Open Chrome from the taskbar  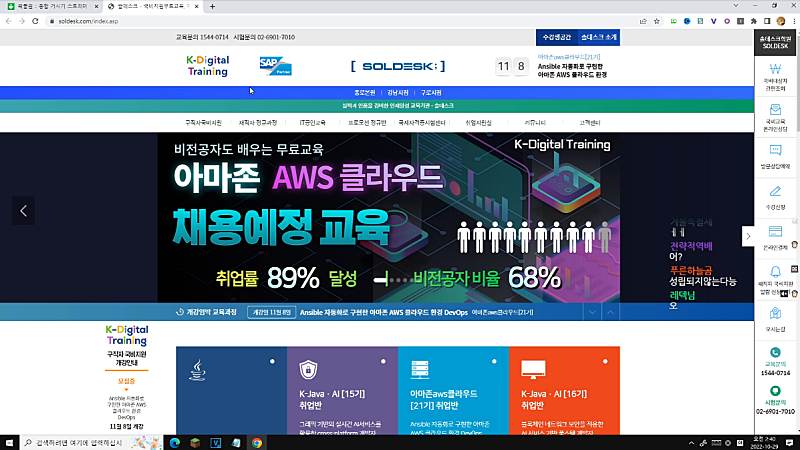pyautogui.click(x=257, y=442)
